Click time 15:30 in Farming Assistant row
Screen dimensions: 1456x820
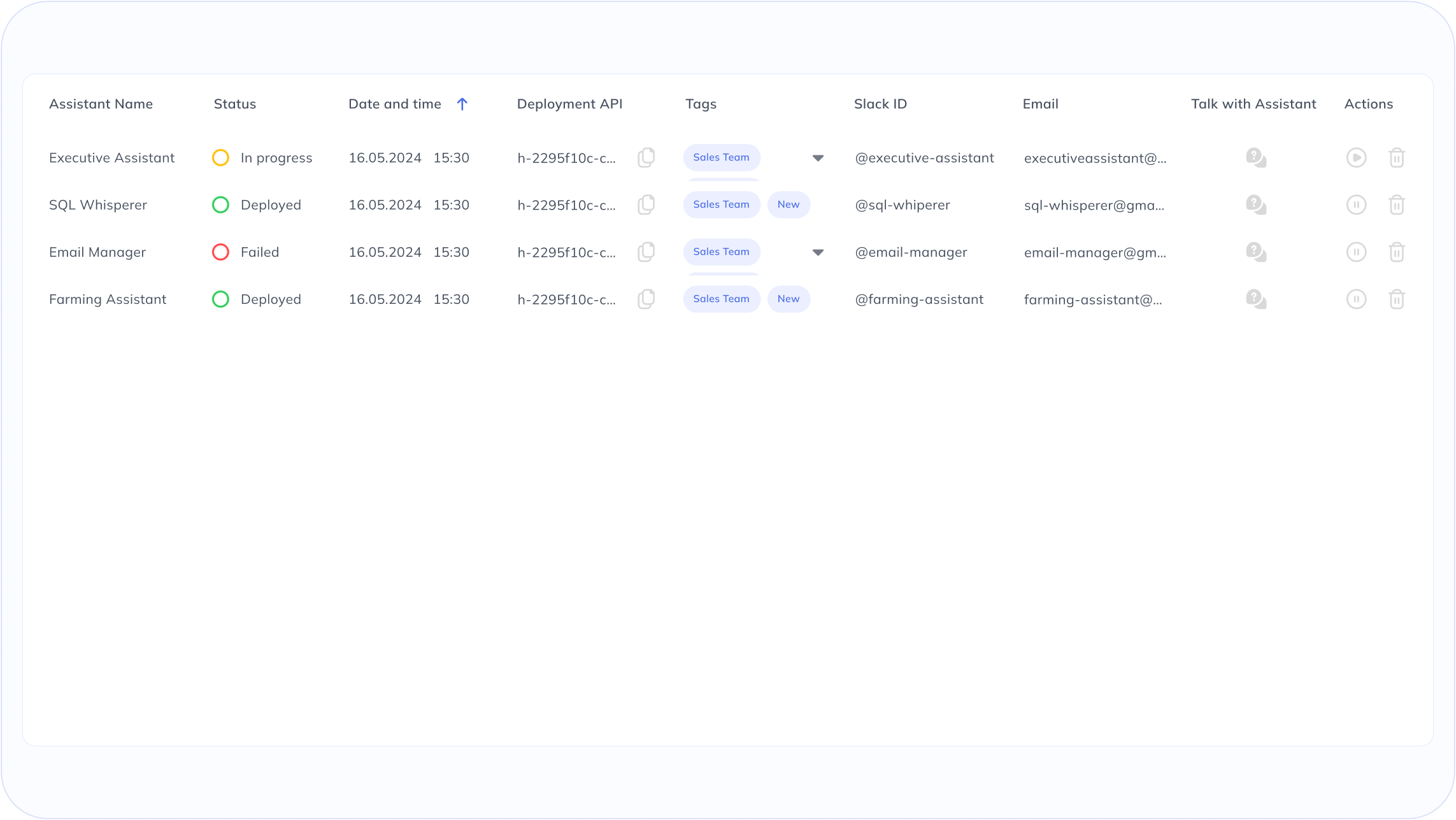pos(452,299)
